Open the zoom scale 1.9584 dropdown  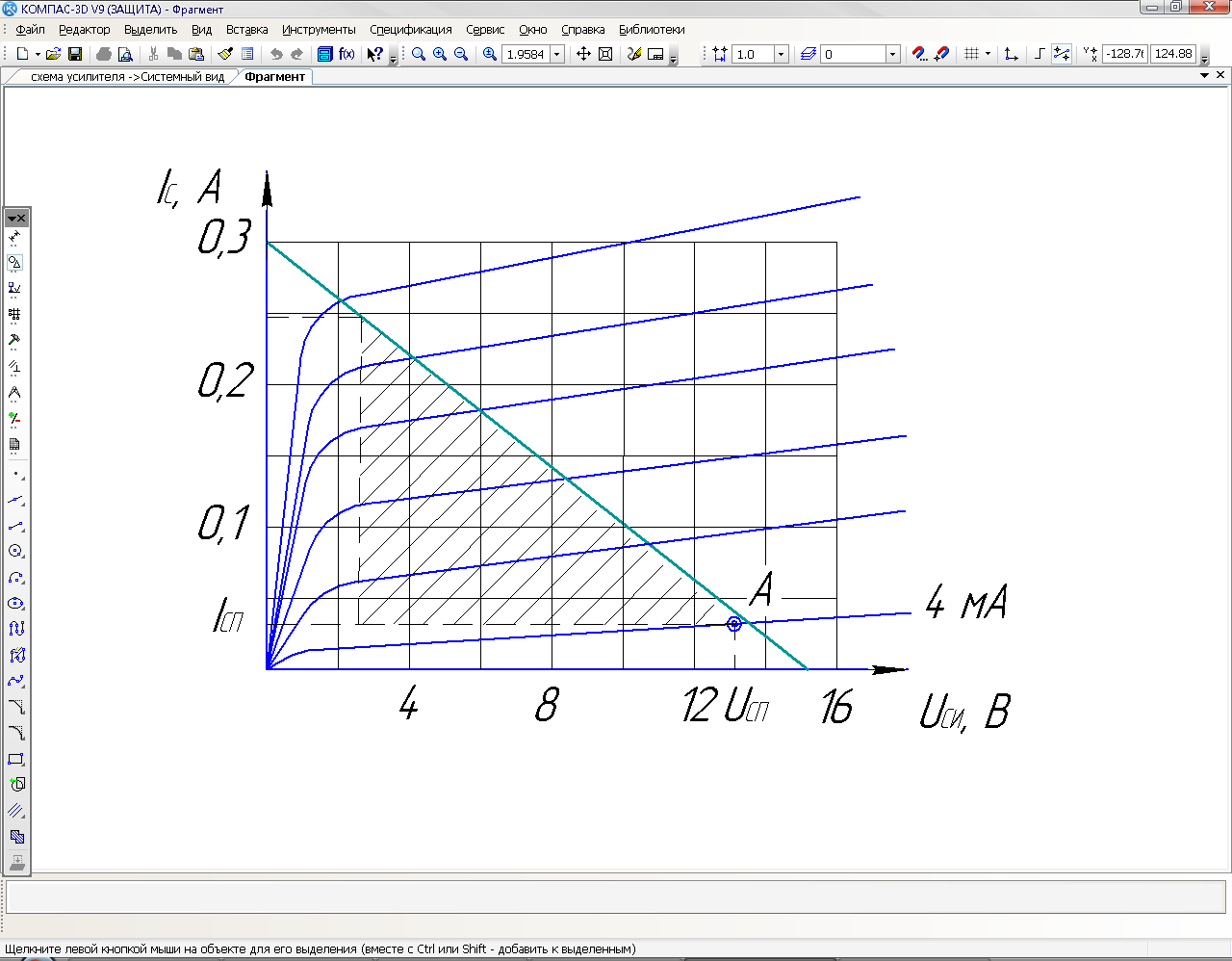[557, 54]
